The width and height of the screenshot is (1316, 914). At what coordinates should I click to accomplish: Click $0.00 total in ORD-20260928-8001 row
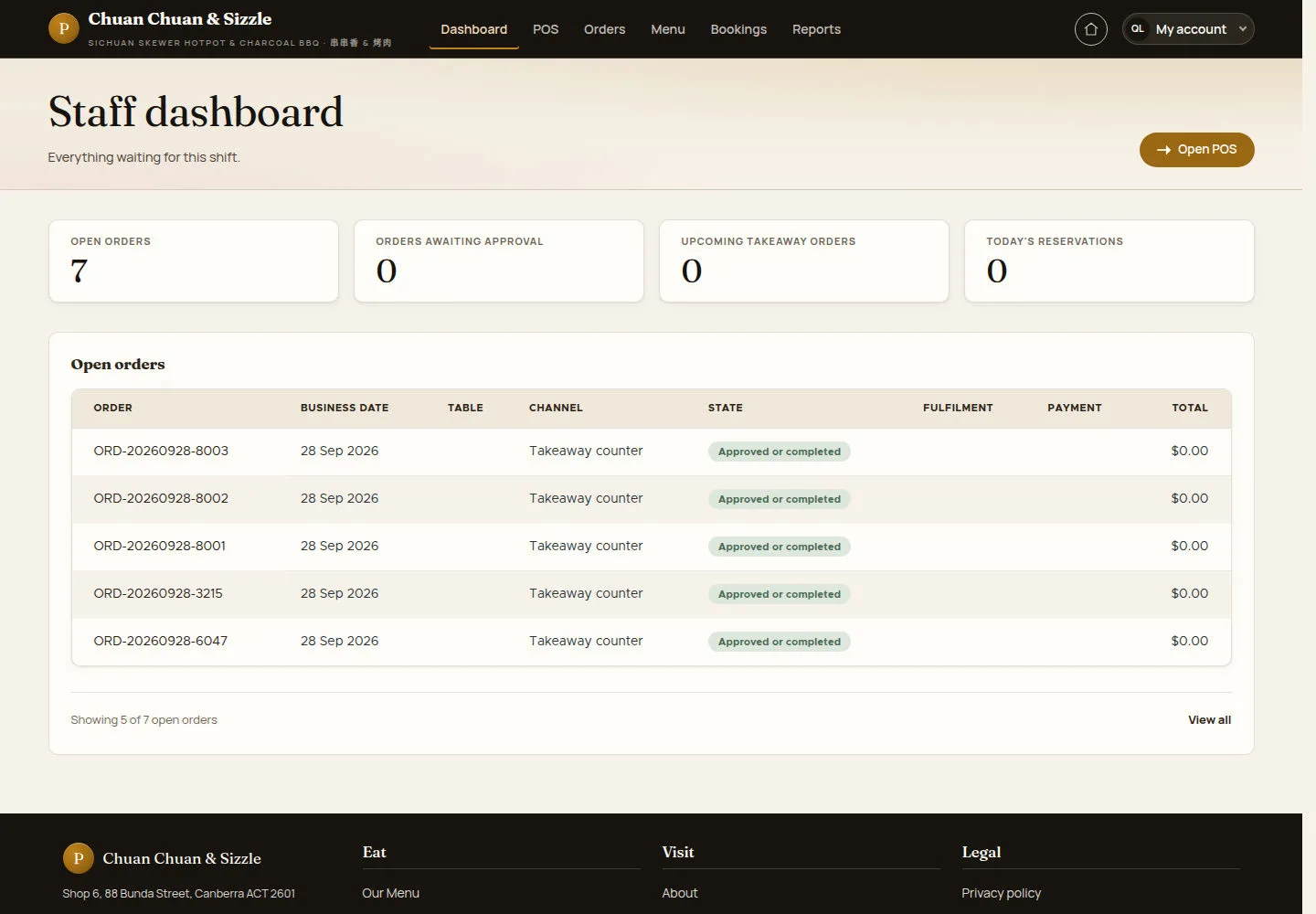pyautogui.click(x=1190, y=546)
